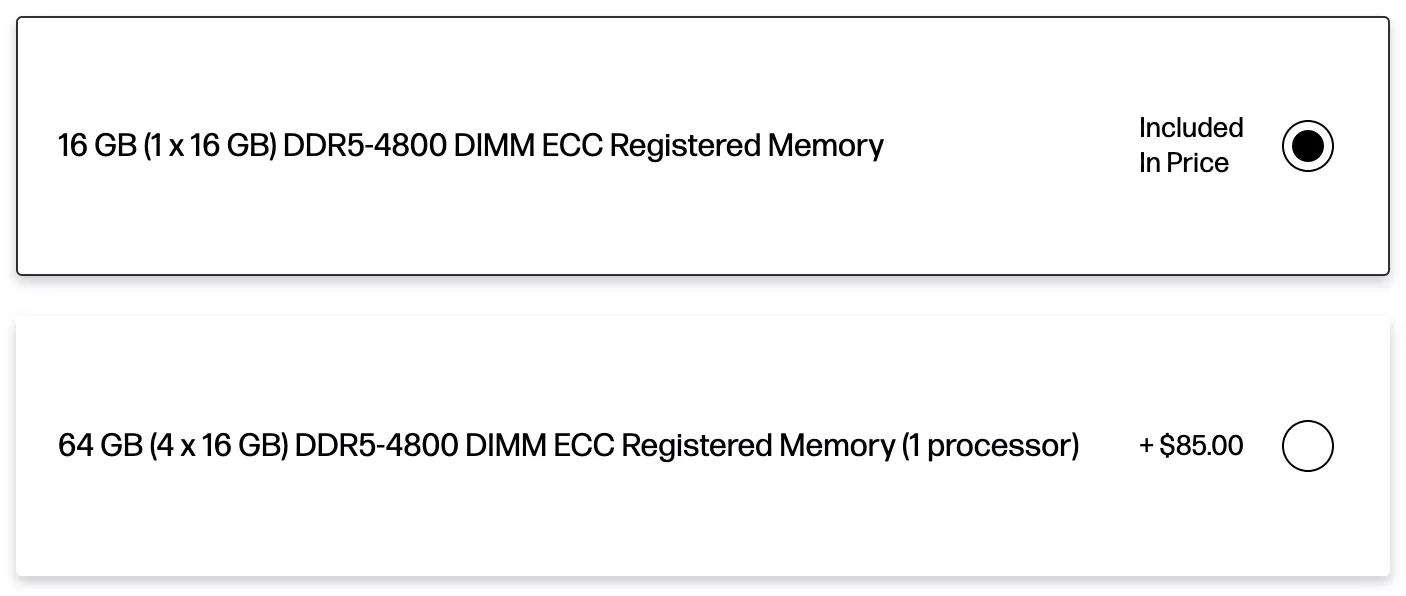1406x596 pixels.
Task: Click the Included In Price label
Action: 1191,145
